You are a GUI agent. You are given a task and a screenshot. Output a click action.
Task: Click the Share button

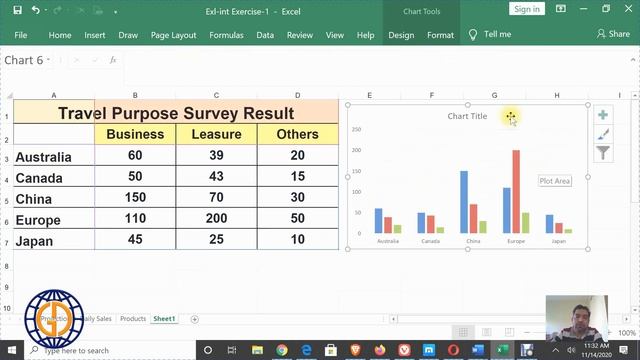pyautogui.click(x=613, y=34)
